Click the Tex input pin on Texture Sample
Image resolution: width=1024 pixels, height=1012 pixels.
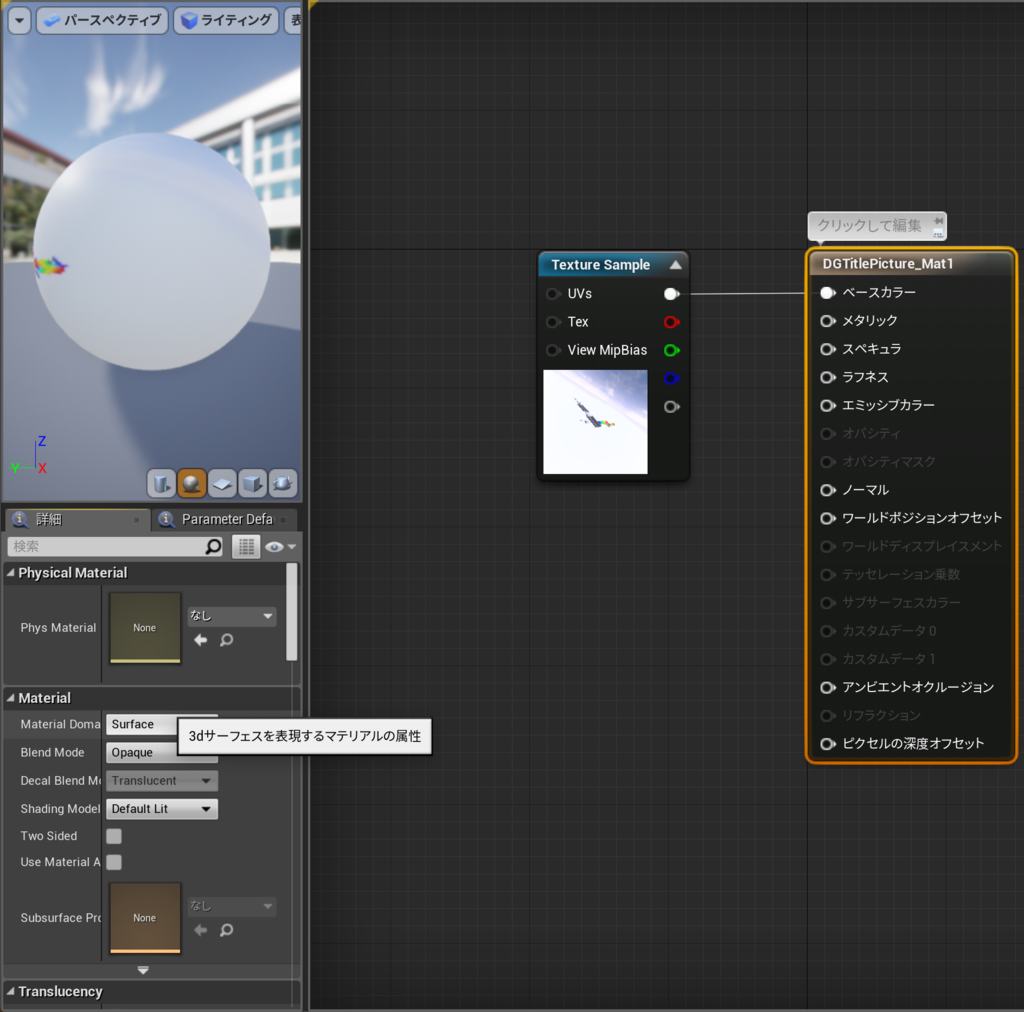pos(553,322)
